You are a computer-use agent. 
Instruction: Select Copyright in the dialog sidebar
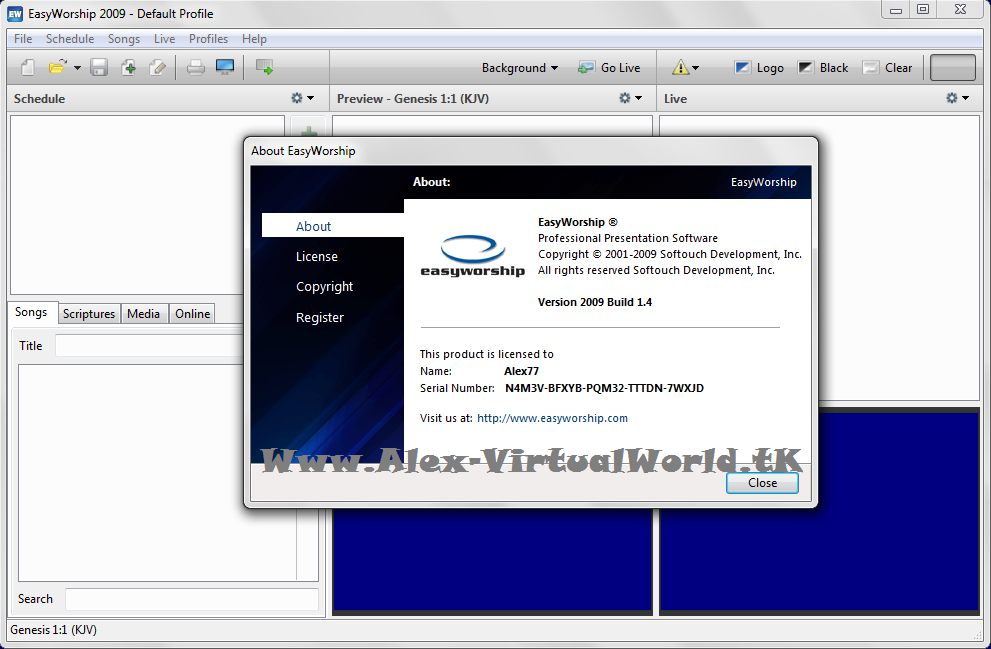(x=324, y=286)
